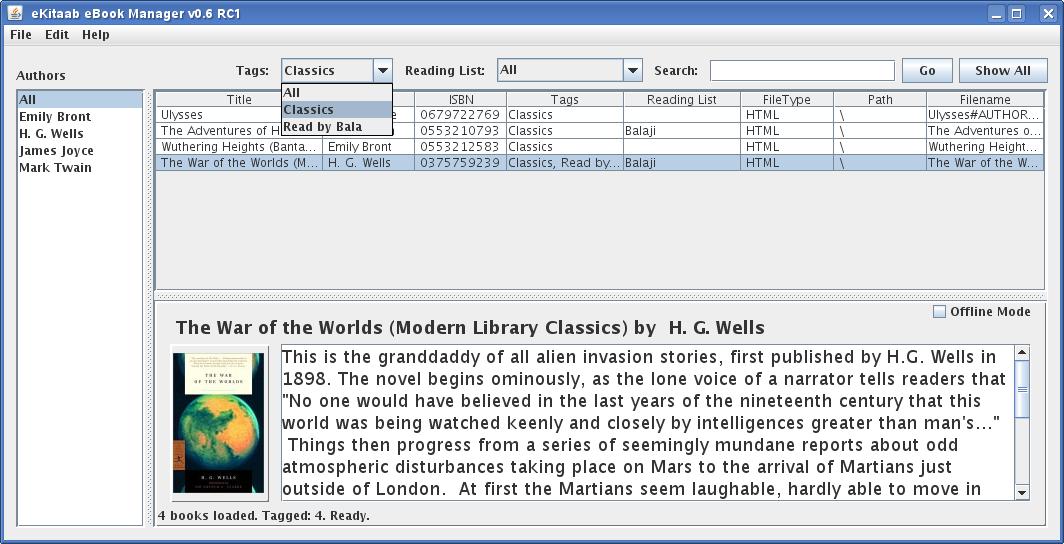
Task: Select author H. G. Wells
Action: tap(52, 134)
